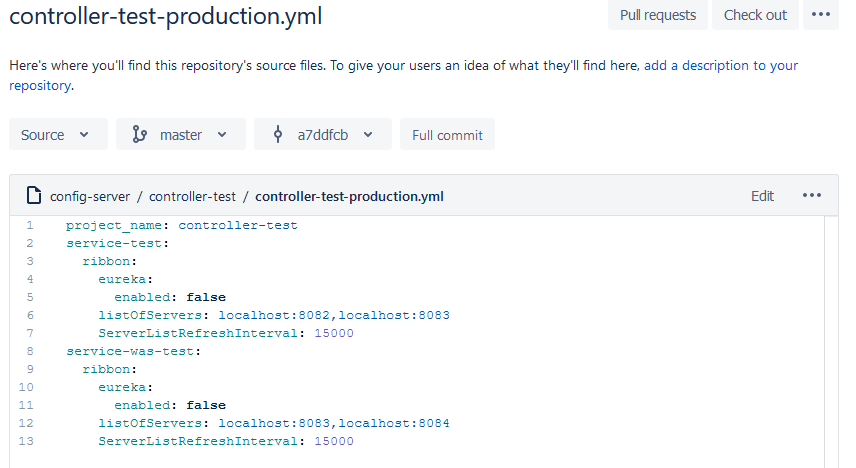This screenshot has width=856, height=468.
Task: Edit the controller-test-production.yml file
Action: click(762, 196)
